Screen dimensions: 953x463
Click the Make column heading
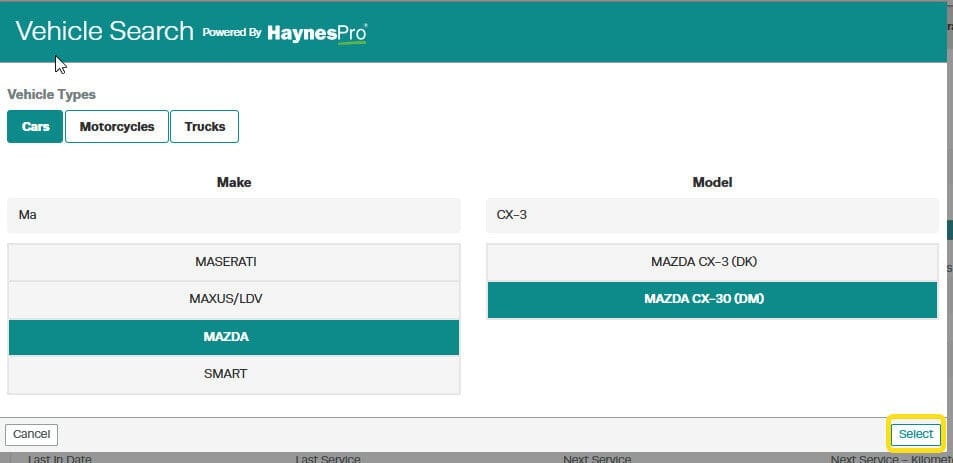tap(234, 182)
